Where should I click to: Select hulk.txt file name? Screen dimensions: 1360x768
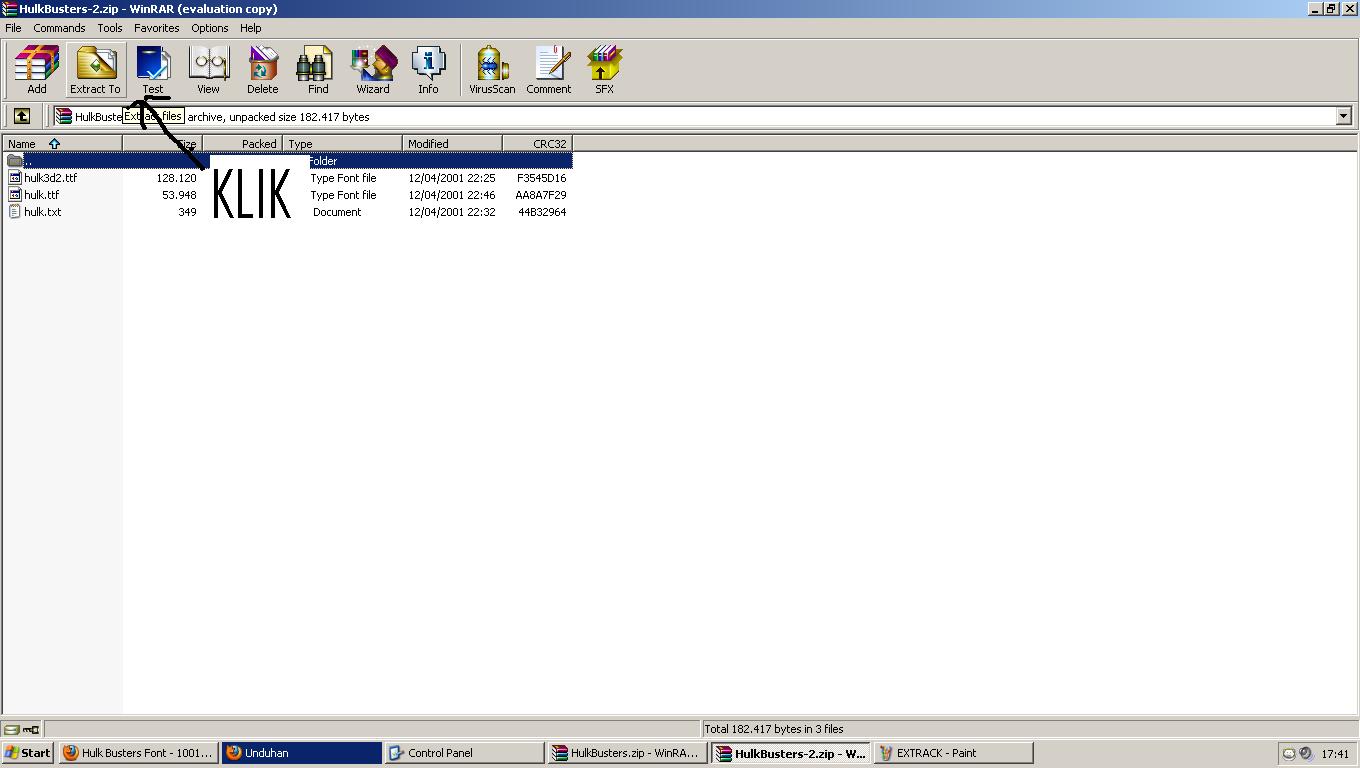pyautogui.click(x=43, y=212)
